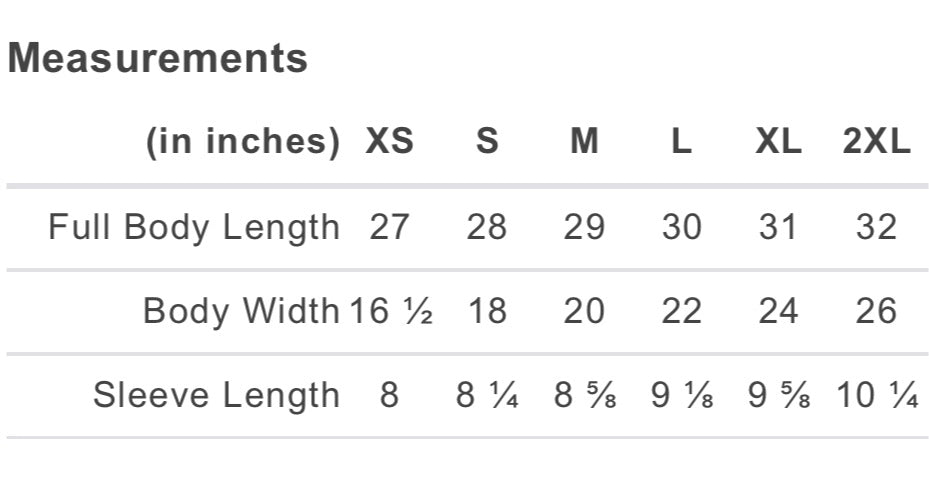Screen dimensions: 929x499
Task: Select the 2XL size column header
Action: coord(876,142)
